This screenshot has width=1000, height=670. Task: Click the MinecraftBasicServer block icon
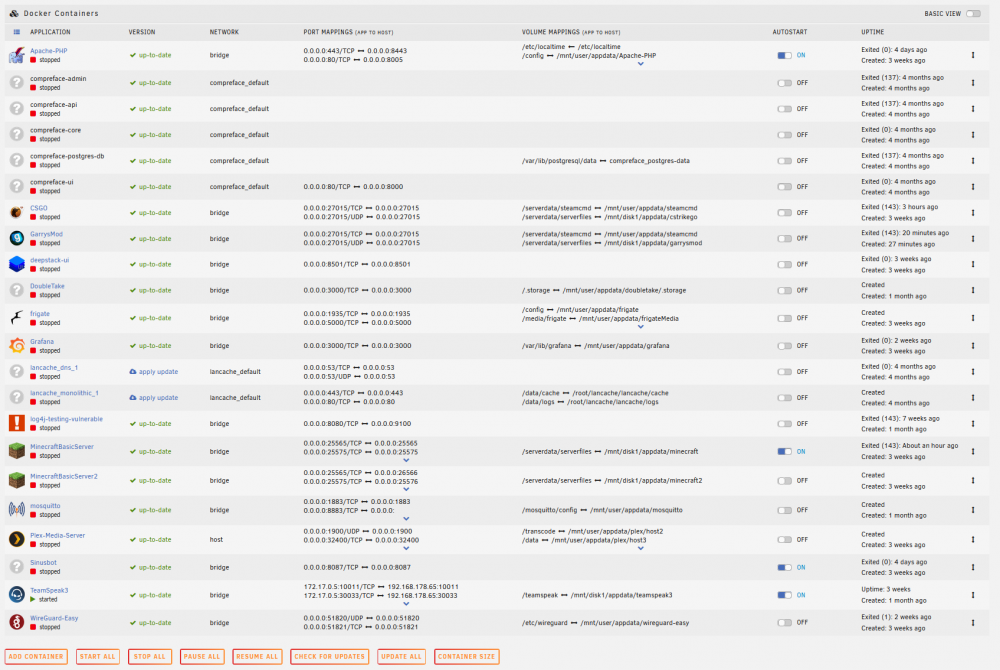pyautogui.click(x=17, y=451)
